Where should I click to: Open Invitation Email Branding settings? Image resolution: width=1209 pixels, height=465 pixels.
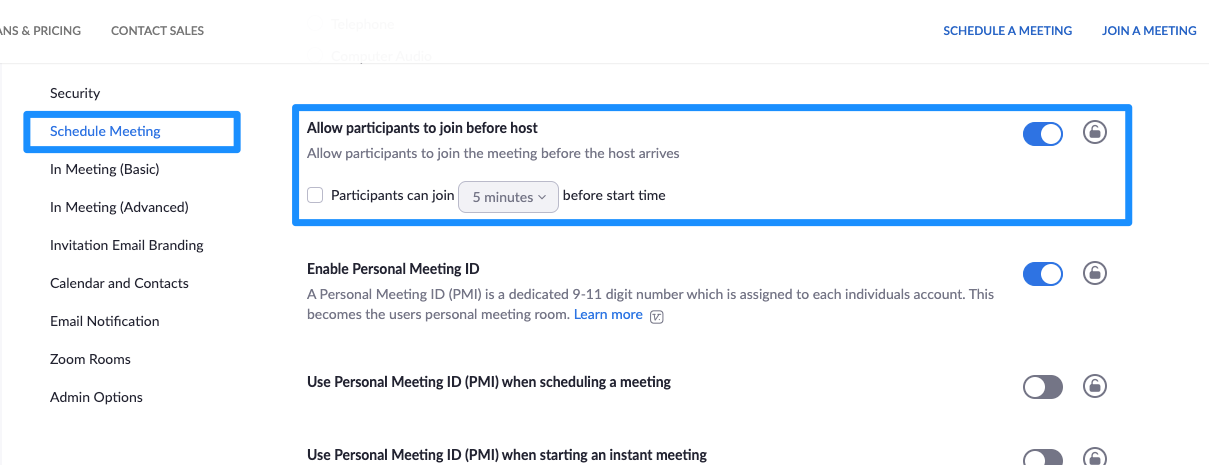[x=127, y=245]
